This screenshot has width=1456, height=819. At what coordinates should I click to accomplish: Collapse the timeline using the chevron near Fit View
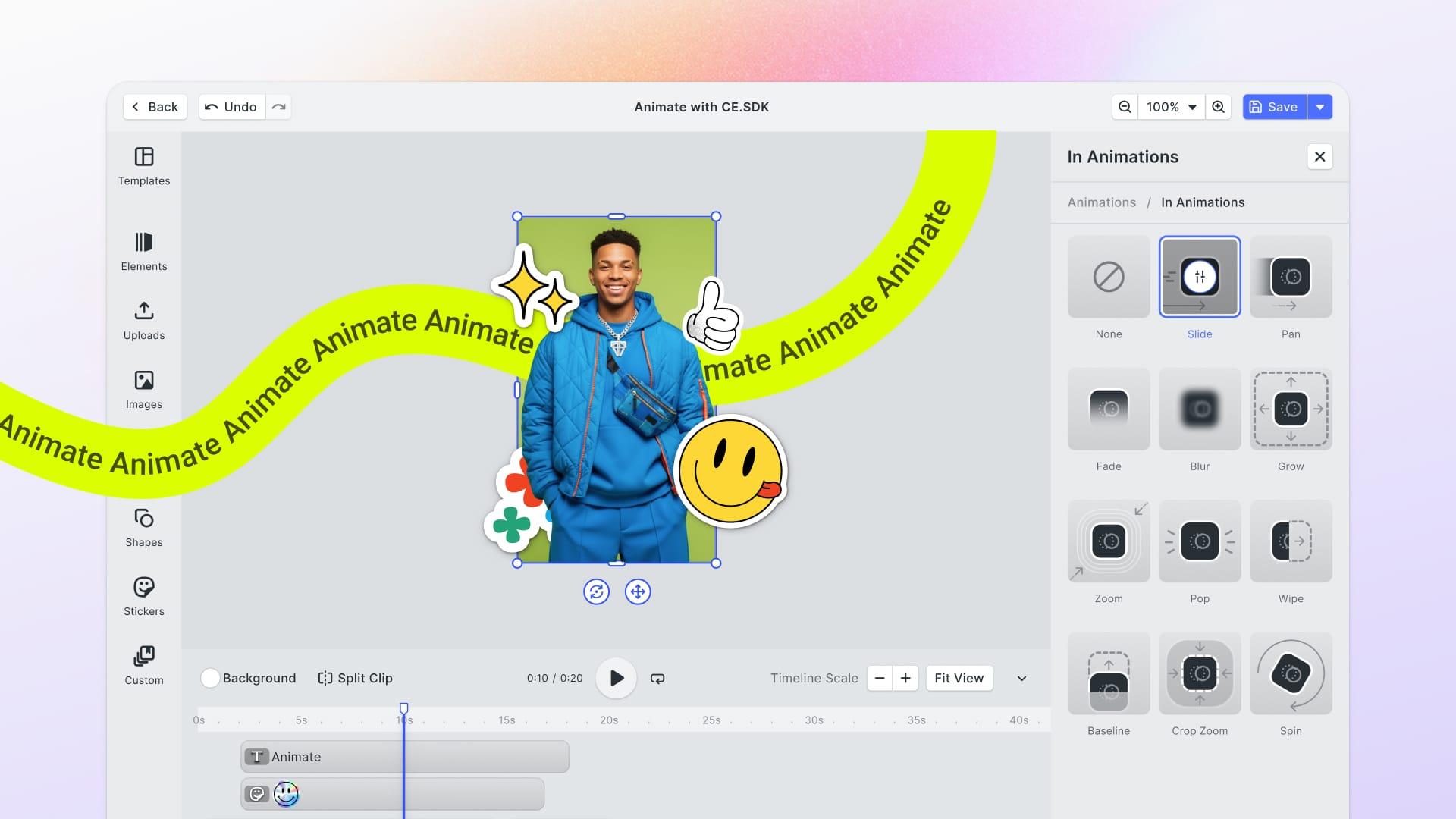1021,679
